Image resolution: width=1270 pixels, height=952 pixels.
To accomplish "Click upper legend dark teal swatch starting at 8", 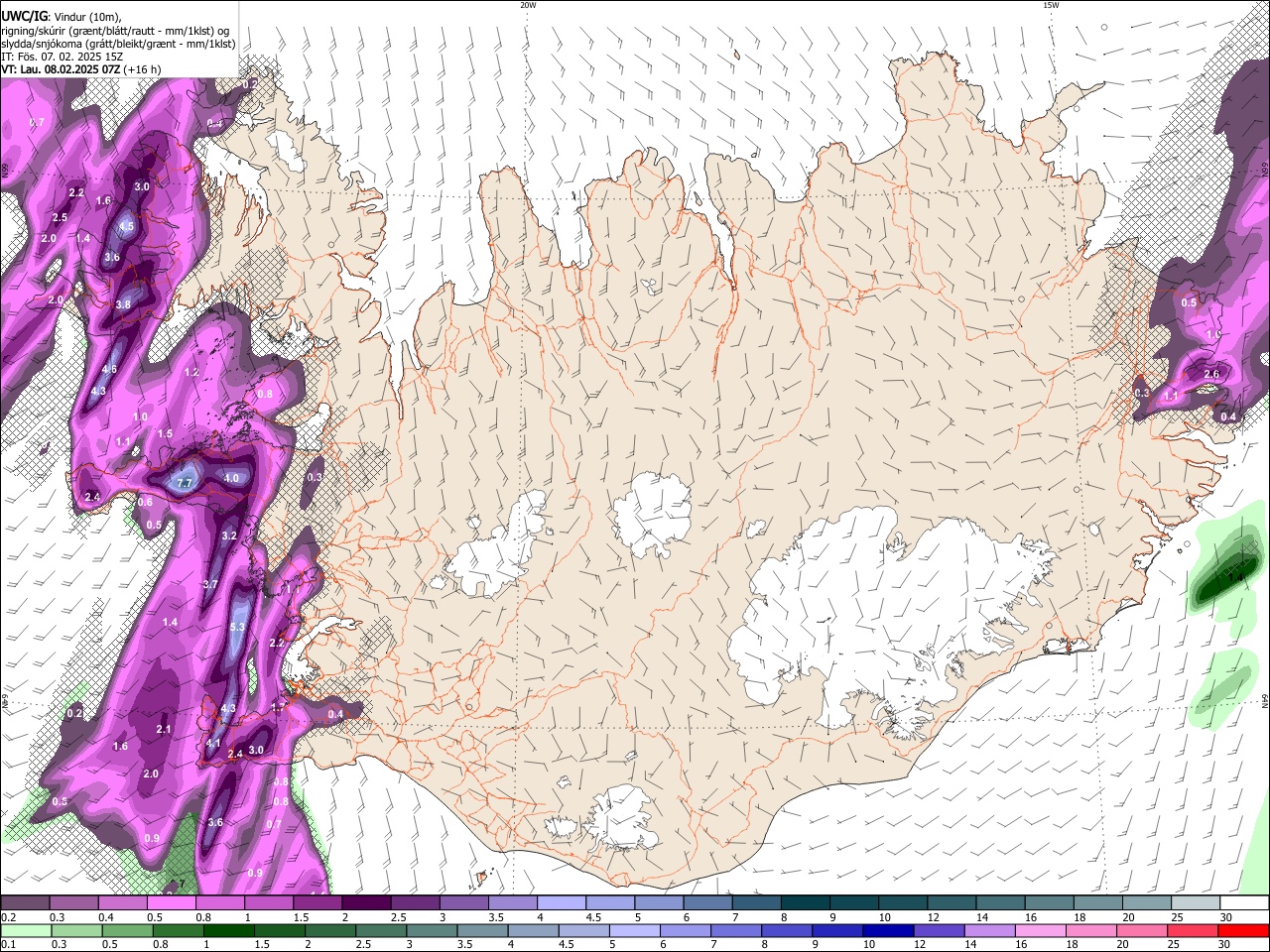I will click(x=806, y=903).
